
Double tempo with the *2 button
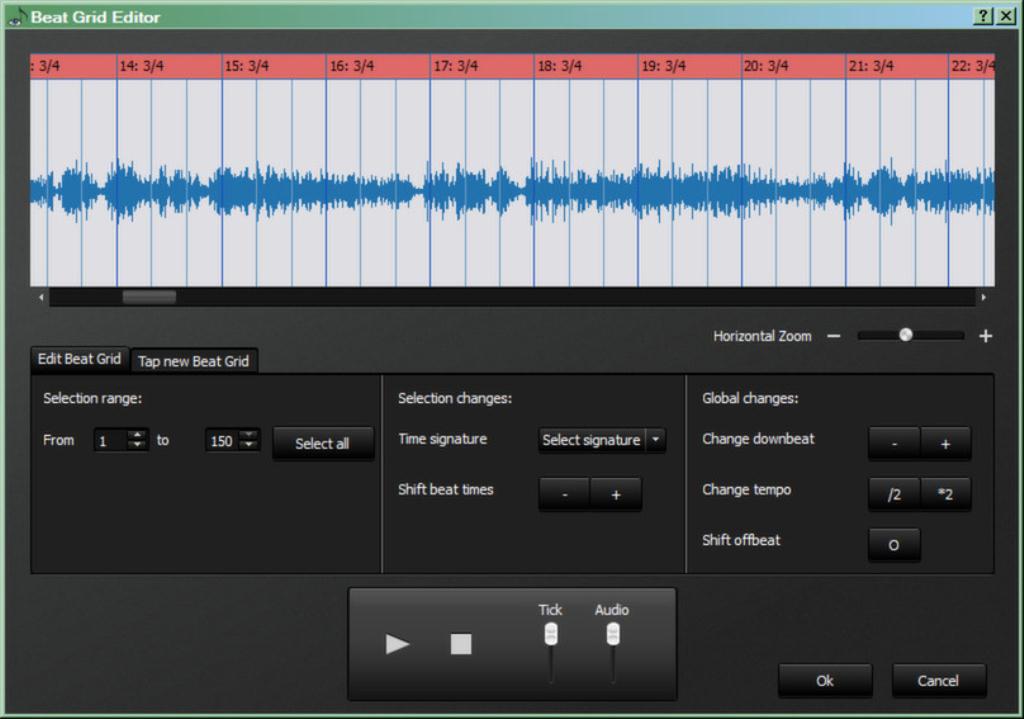(945, 494)
